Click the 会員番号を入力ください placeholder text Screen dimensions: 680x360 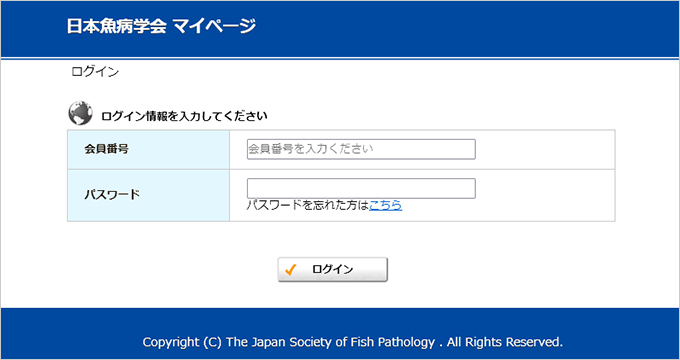[x=311, y=149]
